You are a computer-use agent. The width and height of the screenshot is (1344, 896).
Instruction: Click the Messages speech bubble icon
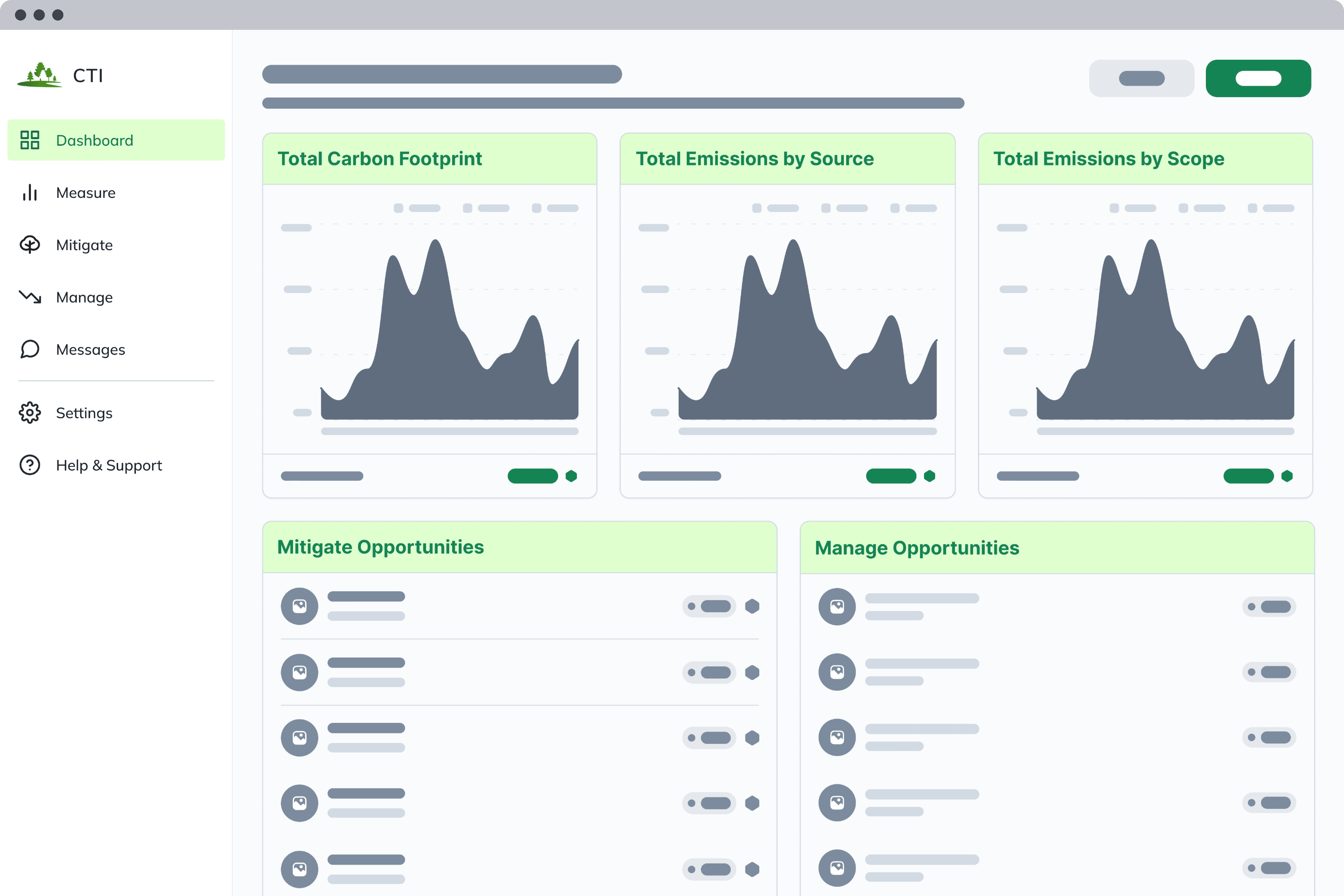click(30, 349)
